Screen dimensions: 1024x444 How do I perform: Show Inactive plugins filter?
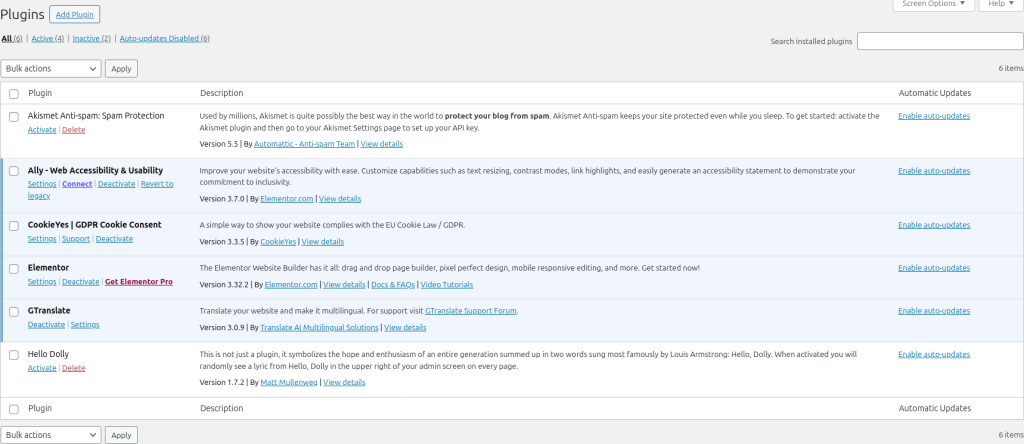click(92, 39)
